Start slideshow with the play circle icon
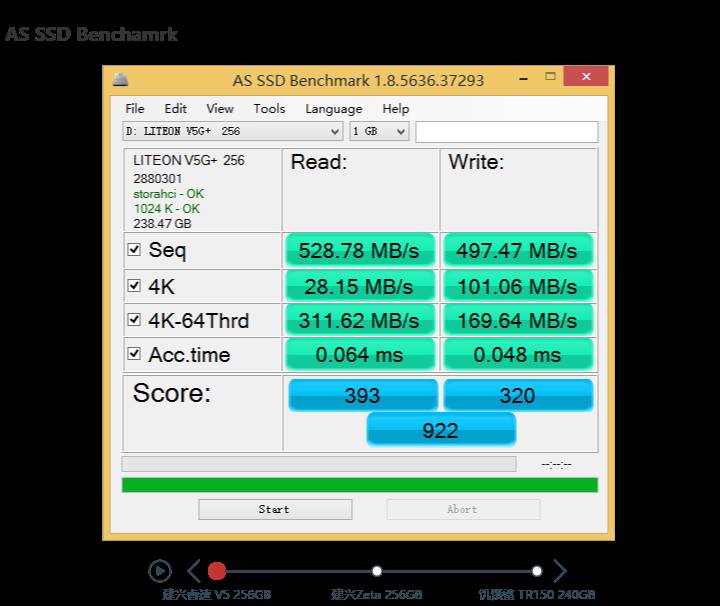Viewport: 720px width, 606px height. point(160,571)
